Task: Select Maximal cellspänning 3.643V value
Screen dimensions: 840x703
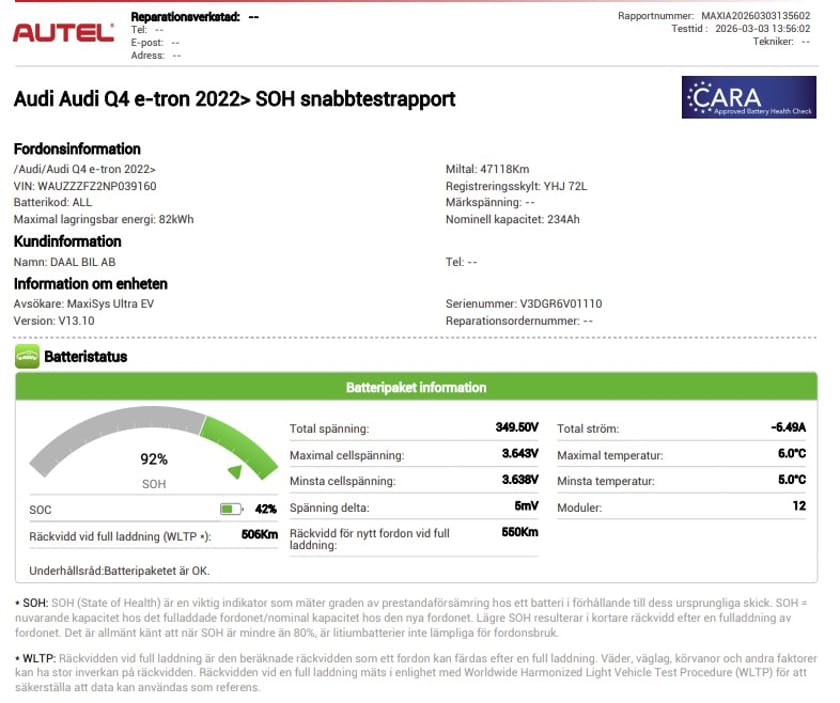Action: [x=520, y=453]
